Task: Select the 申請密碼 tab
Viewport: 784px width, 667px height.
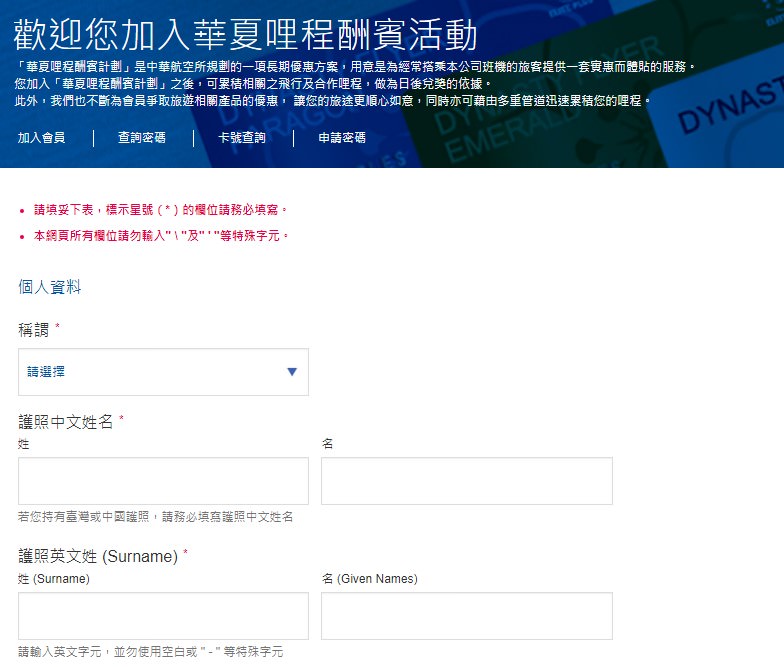Action: pos(342,138)
